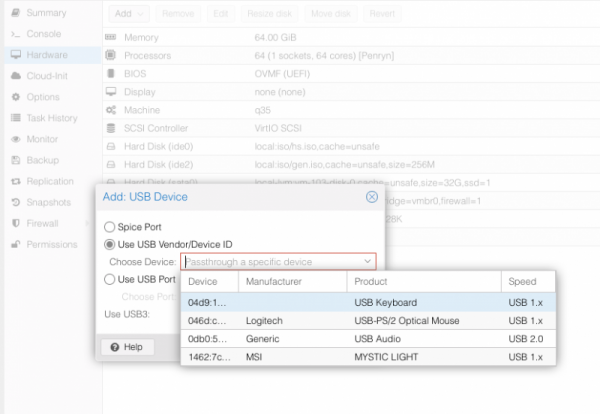Open the Permissions section
Viewport: 600px width, 414px height.
pyautogui.click(x=52, y=244)
